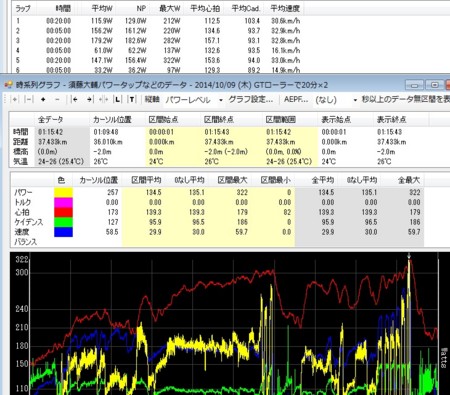Viewport: 450px width, 395px height.
Task: Toggle the T toolbar button
Action: (x=132, y=99)
